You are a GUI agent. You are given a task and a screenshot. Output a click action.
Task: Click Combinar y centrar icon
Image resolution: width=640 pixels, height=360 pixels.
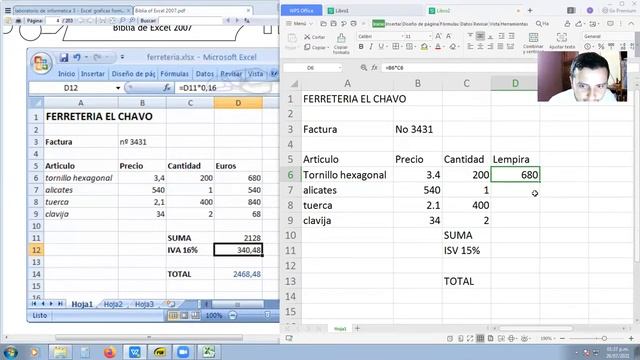533,38
